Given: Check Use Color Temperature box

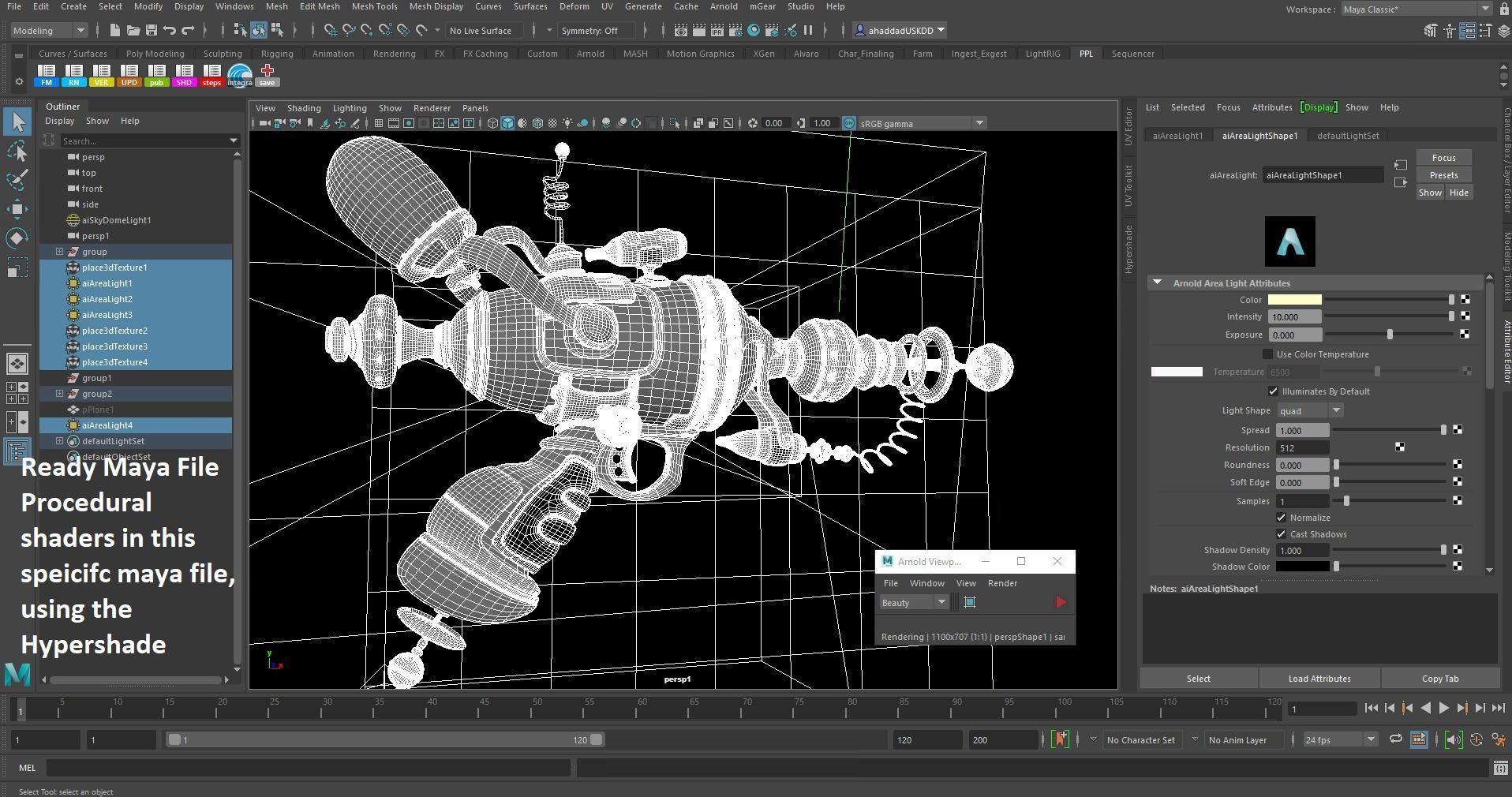Looking at the screenshot, I should point(1267,354).
